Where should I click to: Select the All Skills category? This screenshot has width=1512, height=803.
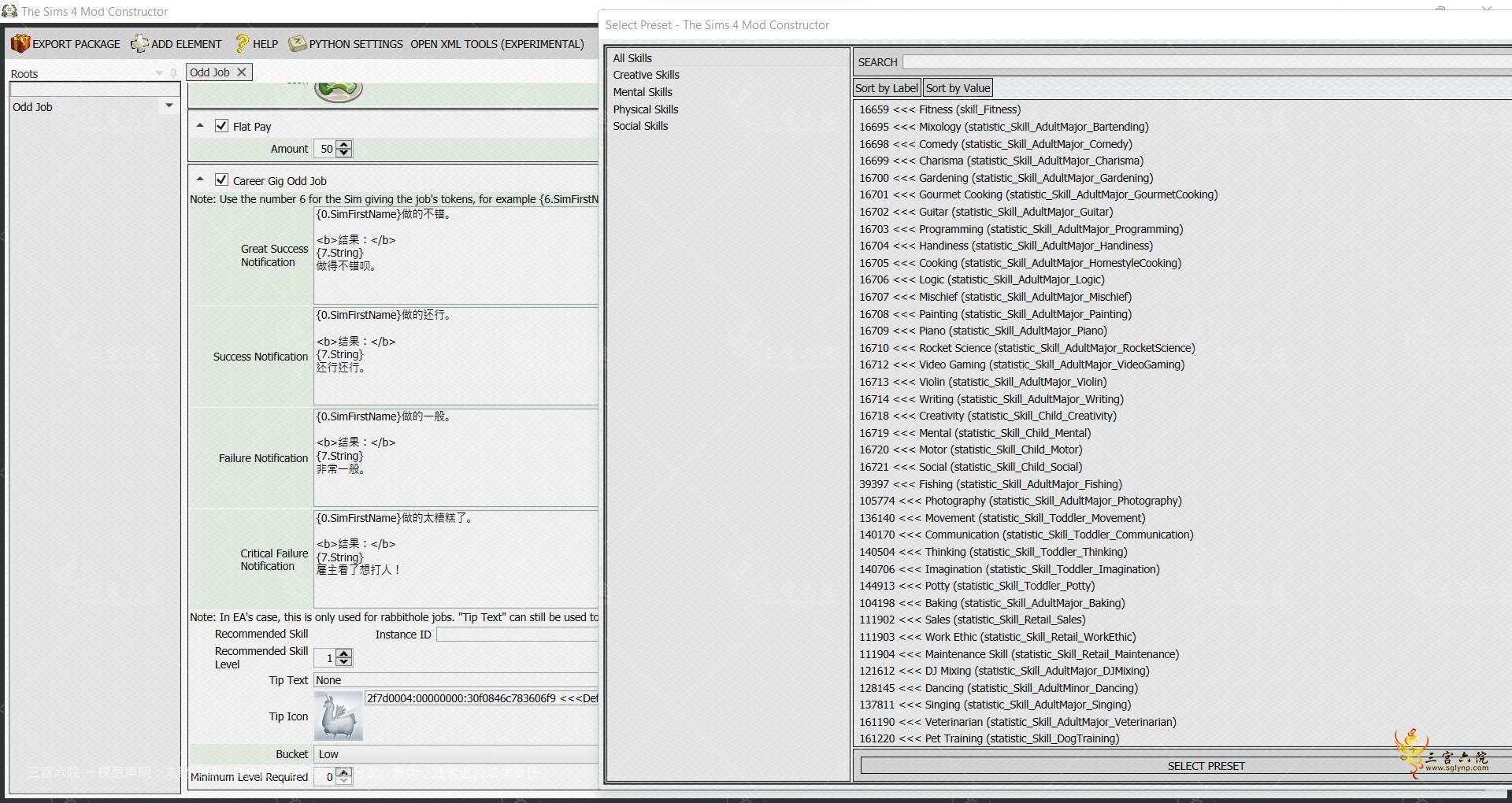[x=632, y=58]
